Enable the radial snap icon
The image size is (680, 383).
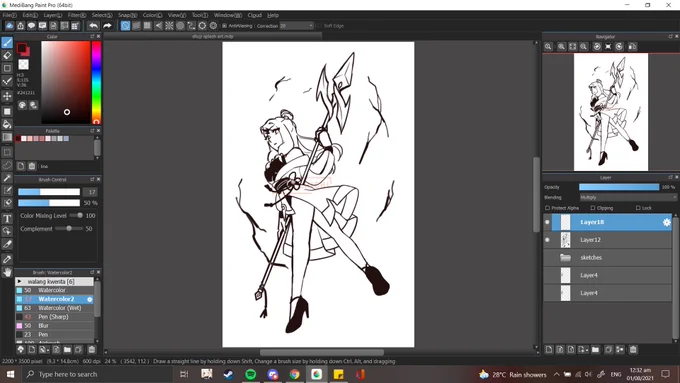pyautogui.click(x=169, y=26)
